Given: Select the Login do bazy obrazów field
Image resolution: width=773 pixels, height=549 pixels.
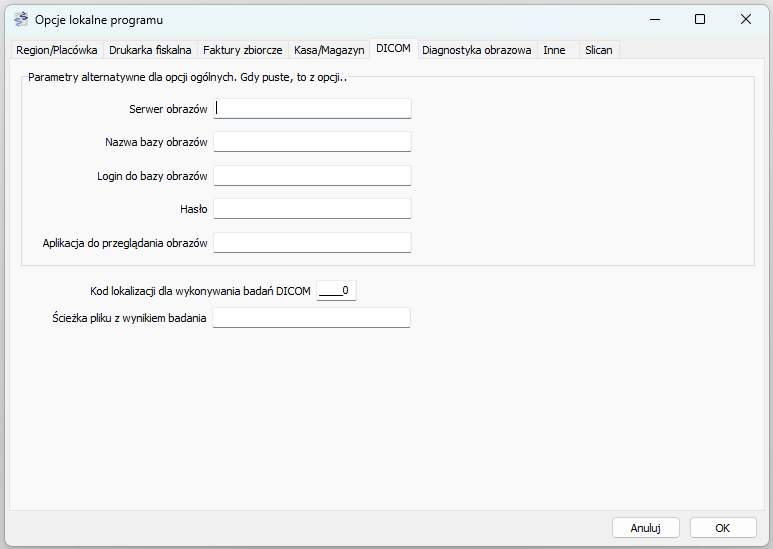Looking at the screenshot, I should [312, 176].
